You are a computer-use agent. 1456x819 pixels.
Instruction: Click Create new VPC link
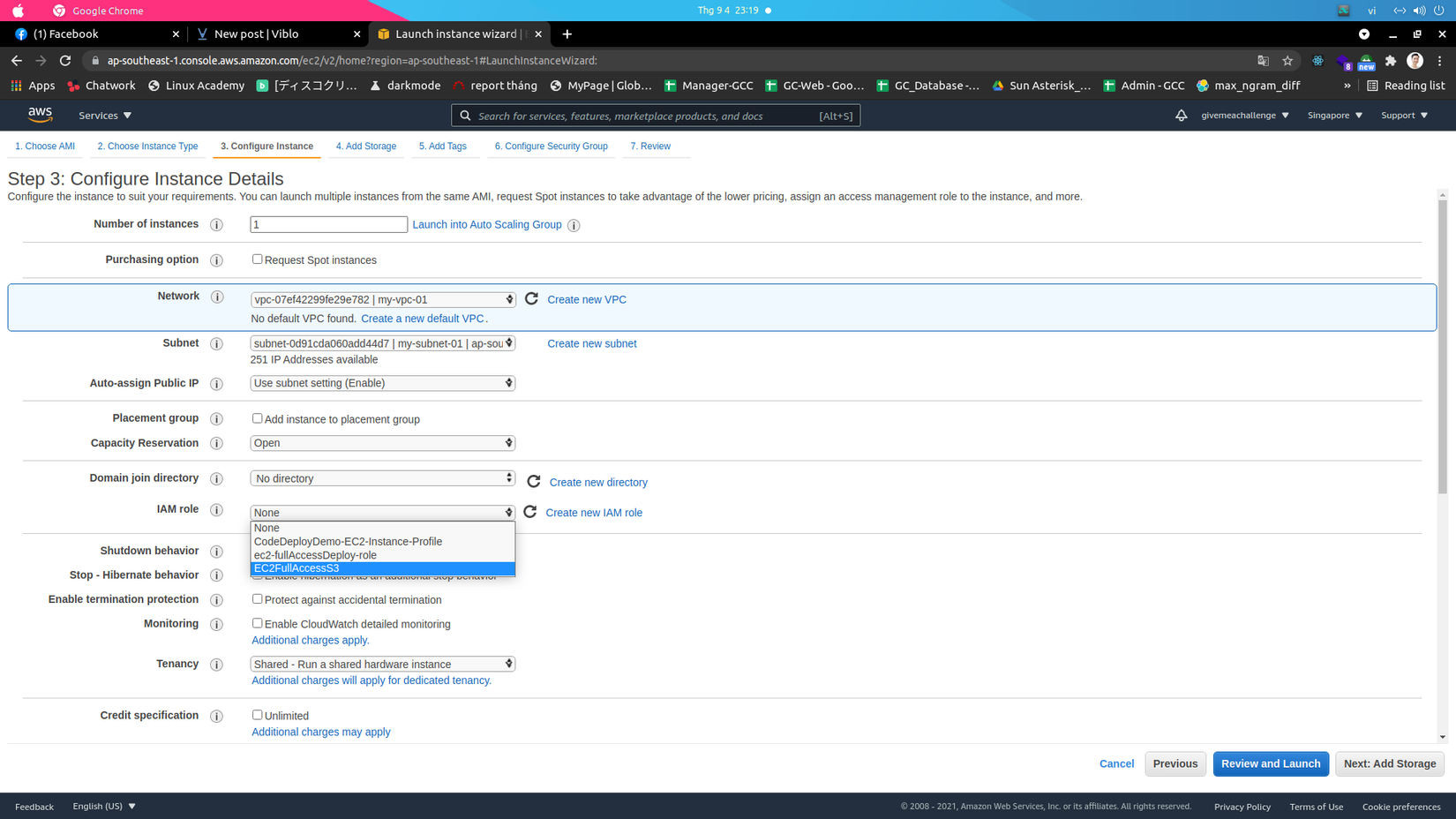[x=587, y=299]
